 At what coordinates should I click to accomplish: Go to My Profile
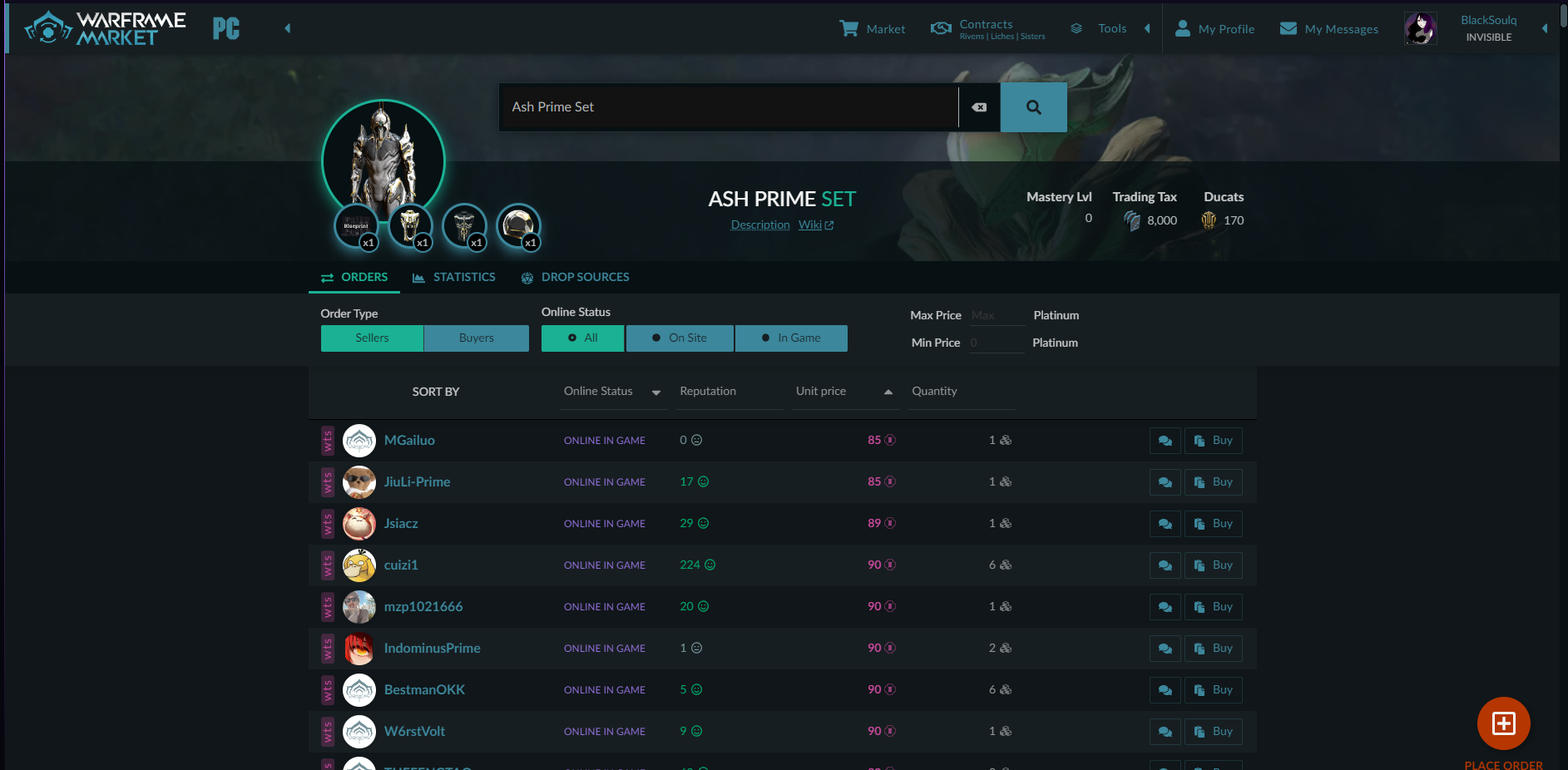[1214, 29]
